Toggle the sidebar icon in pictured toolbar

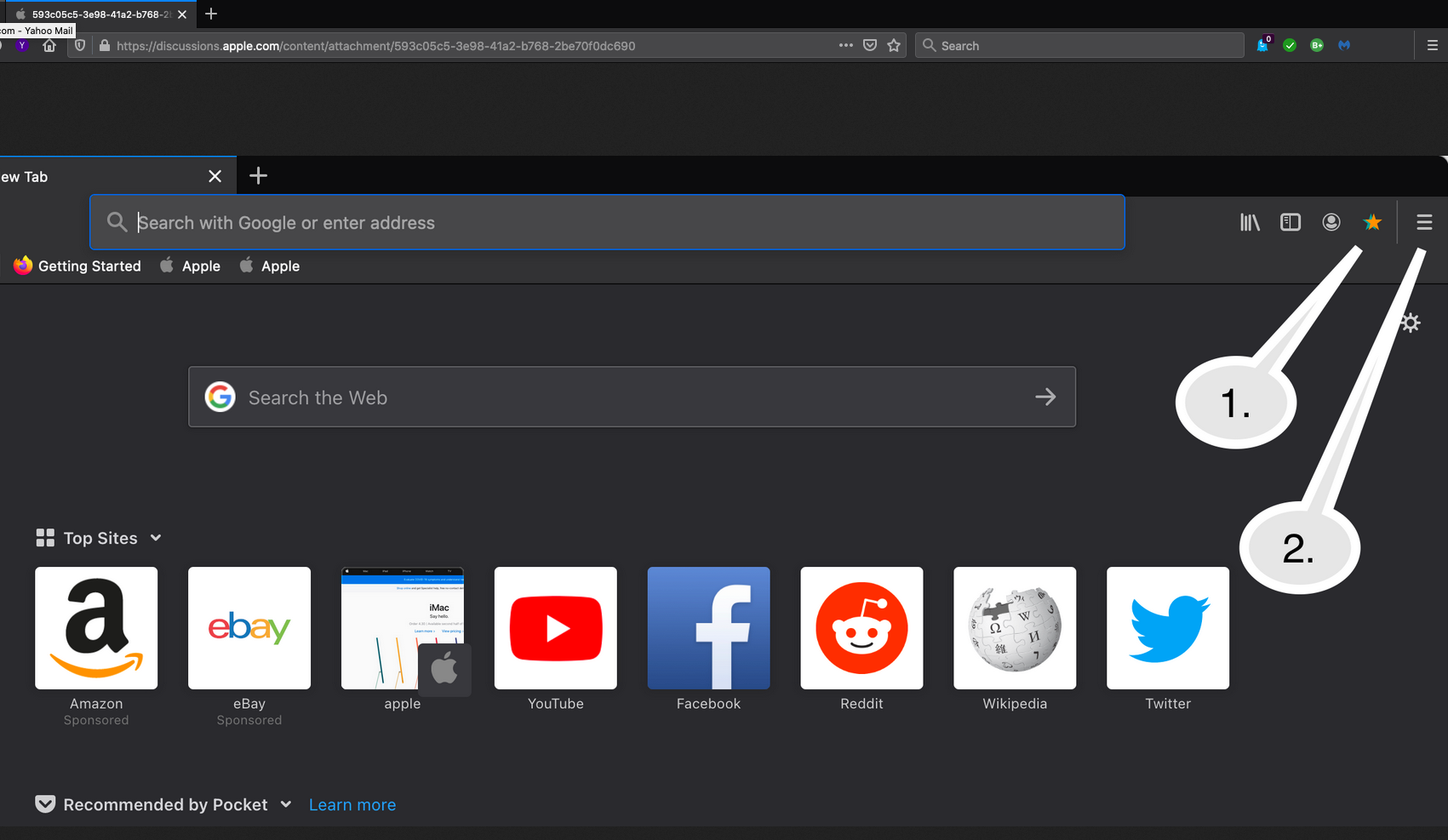[1291, 223]
